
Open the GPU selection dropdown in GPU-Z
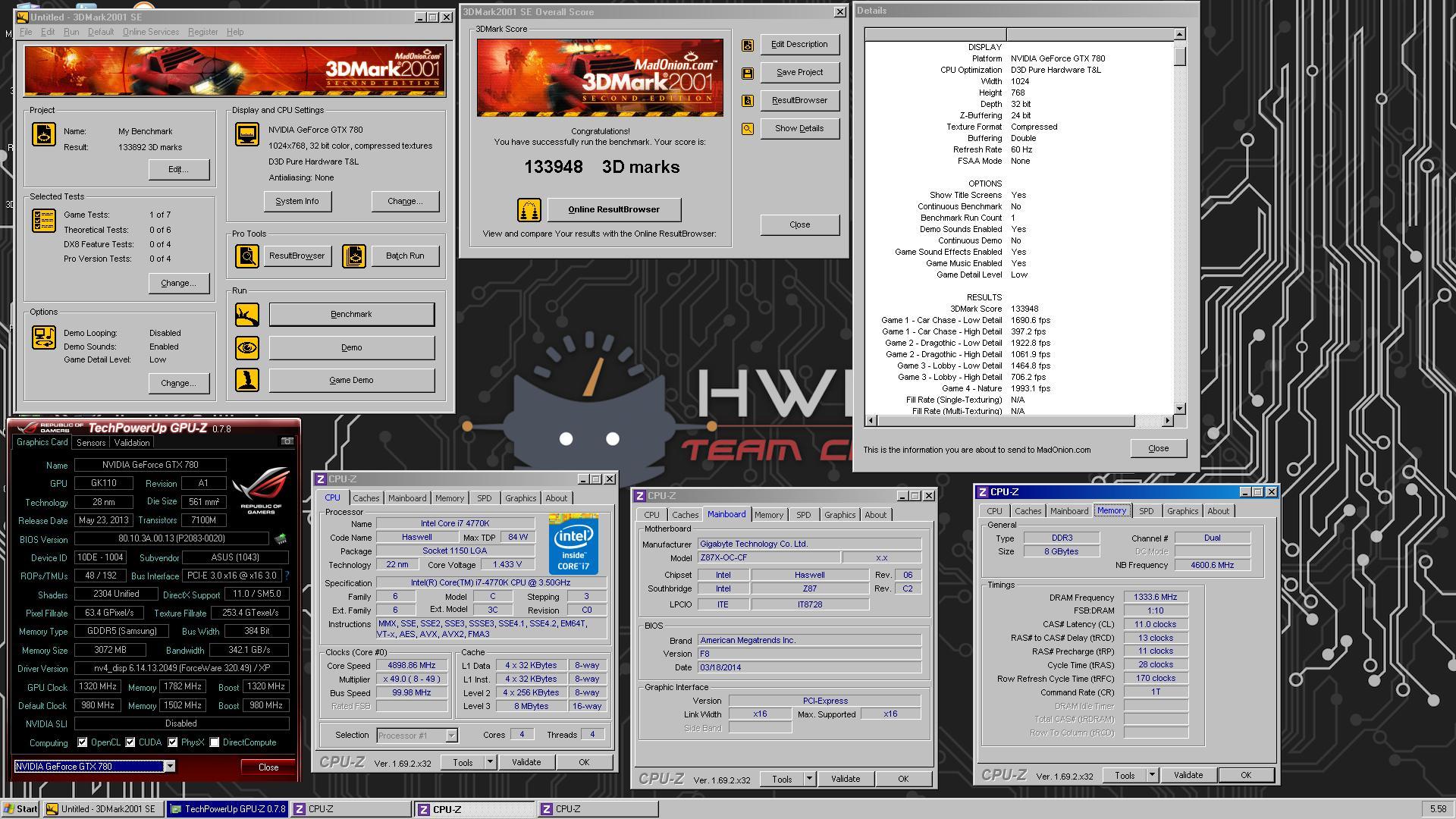(170, 767)
